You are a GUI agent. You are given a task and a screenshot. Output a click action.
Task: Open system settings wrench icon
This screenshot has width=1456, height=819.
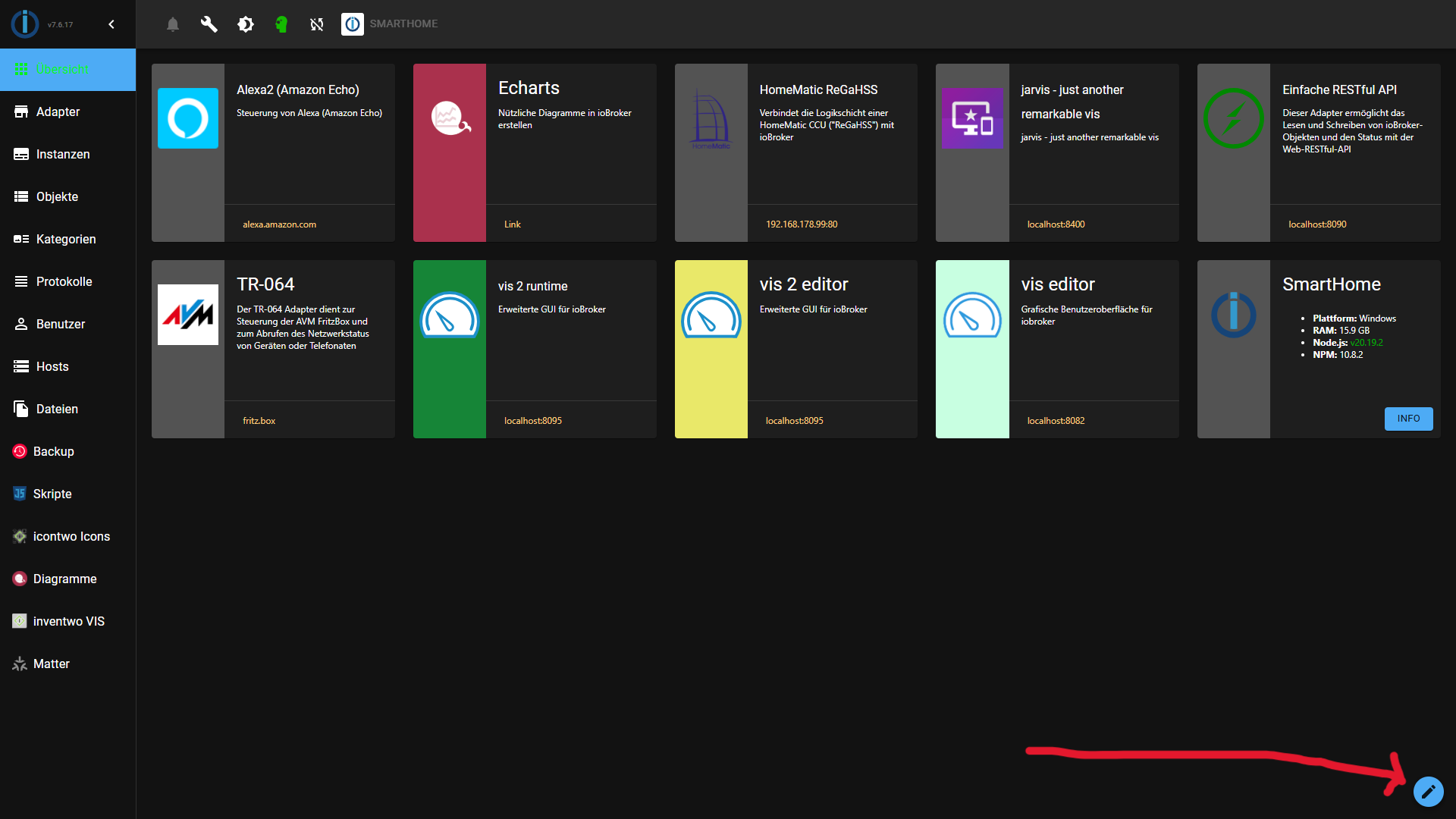(209, 24)
